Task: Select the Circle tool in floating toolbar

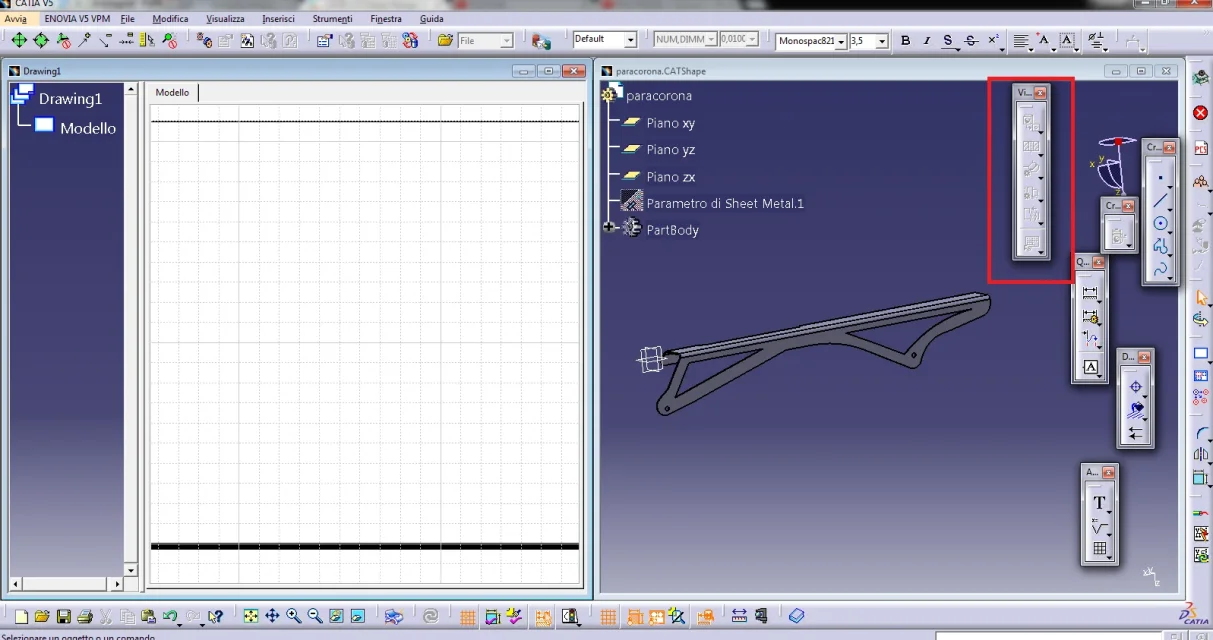Action: (x=1159, y=224)
